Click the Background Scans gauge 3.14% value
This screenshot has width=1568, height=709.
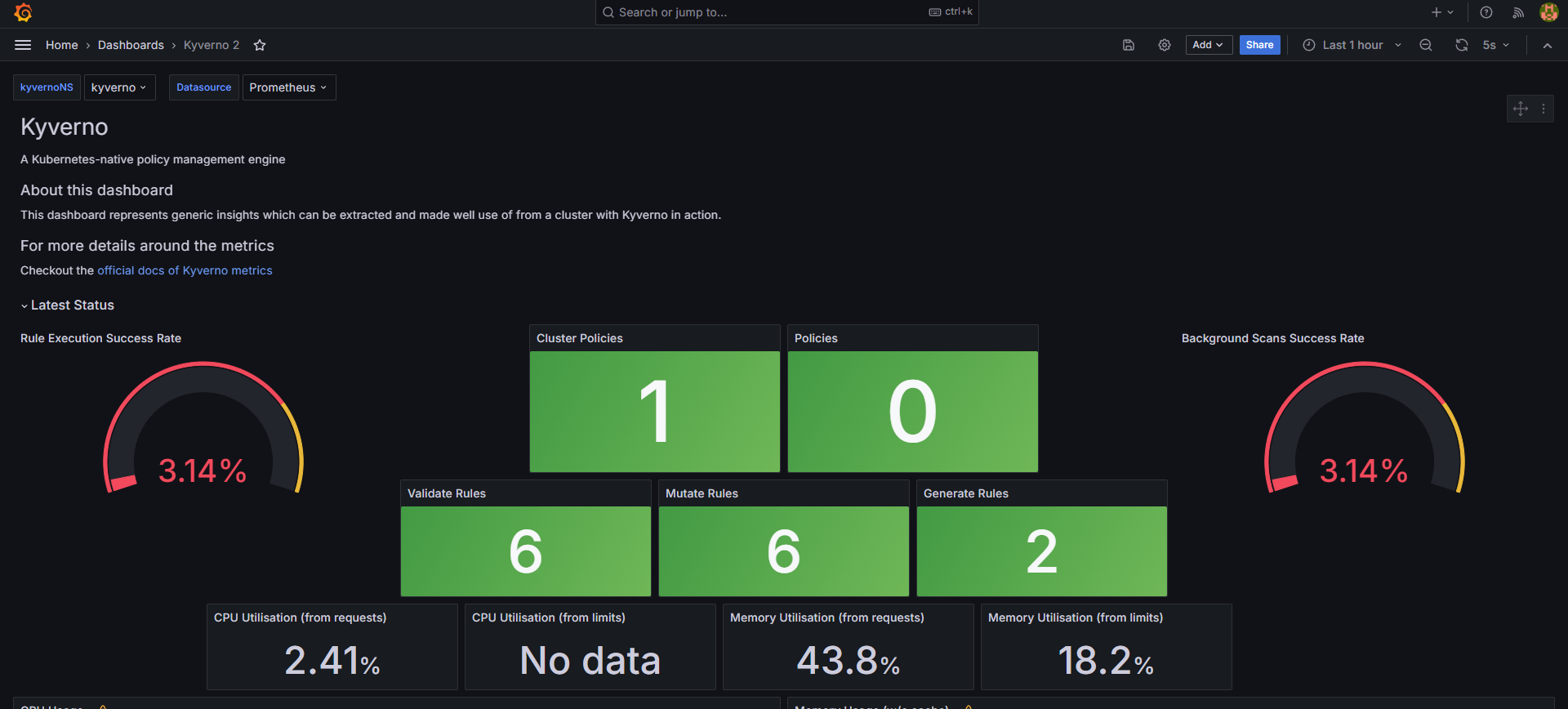click(x=1364, y=470)
